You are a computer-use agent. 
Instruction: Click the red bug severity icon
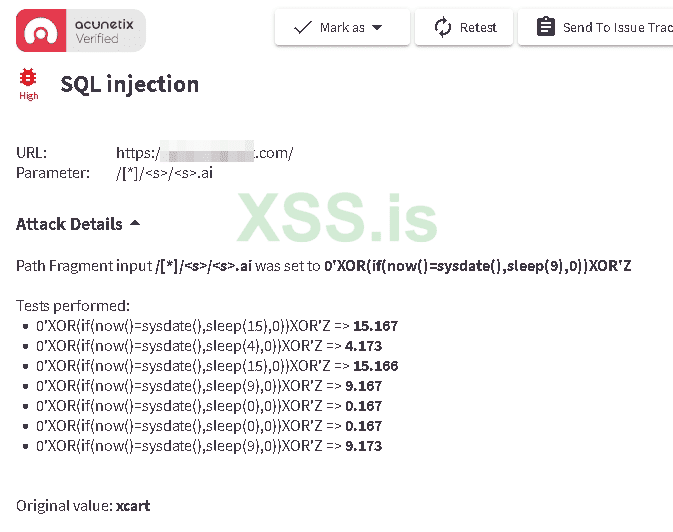tap(28, 77)
